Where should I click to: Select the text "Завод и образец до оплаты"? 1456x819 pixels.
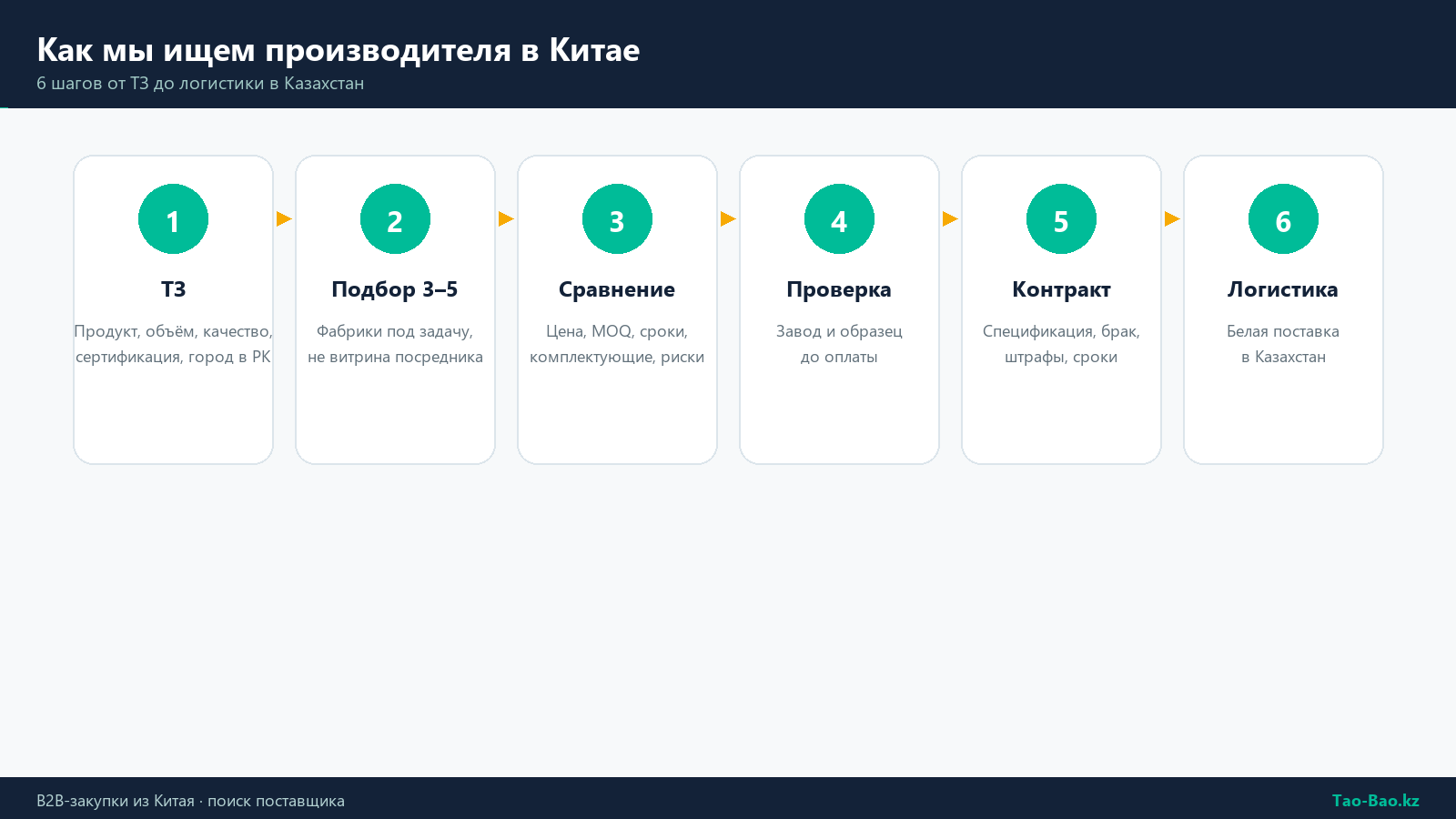(x=839, y=344)
